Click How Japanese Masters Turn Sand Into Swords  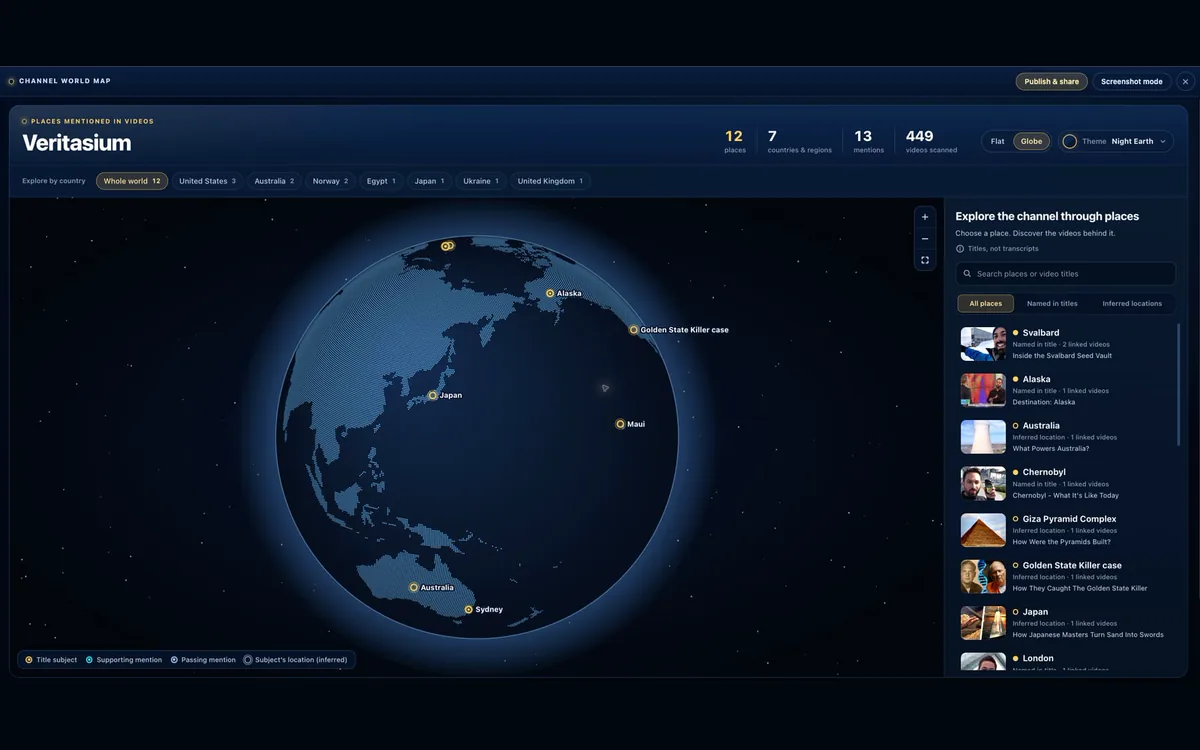(x=1088, y=635)
